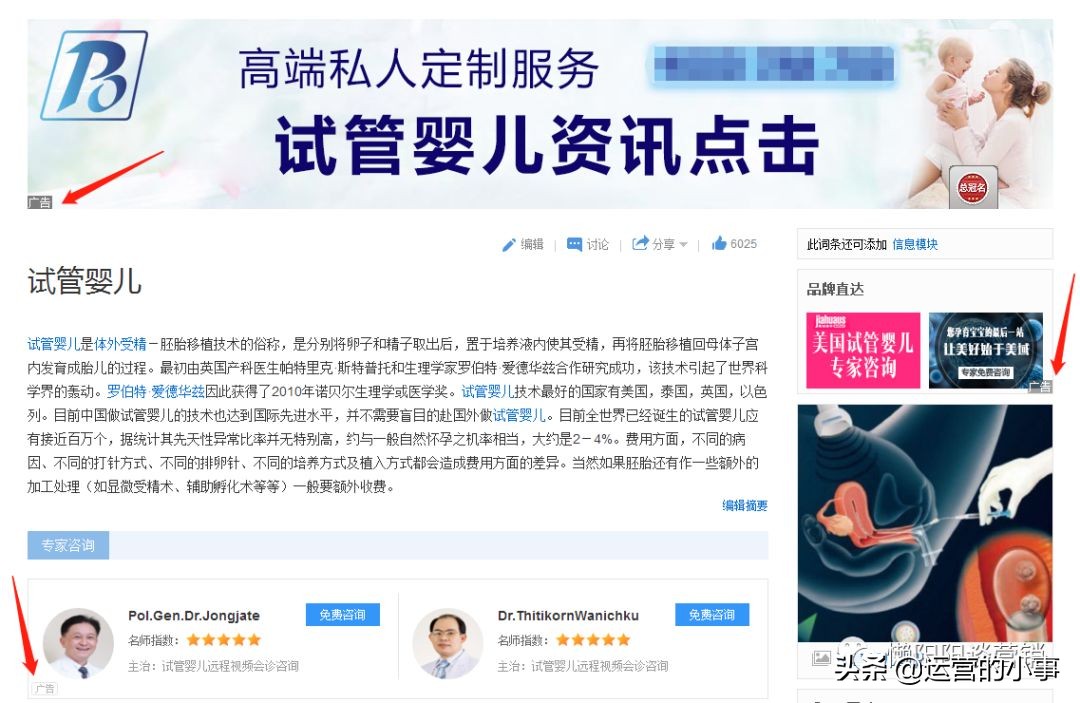The image size is (1080, 703).
Task: Click the share arrow icon
Action: [640, 243]
